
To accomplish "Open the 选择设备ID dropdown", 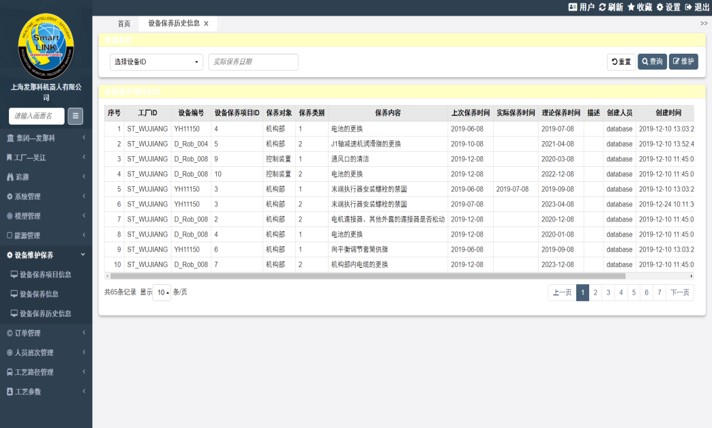I will coord(156,62).
